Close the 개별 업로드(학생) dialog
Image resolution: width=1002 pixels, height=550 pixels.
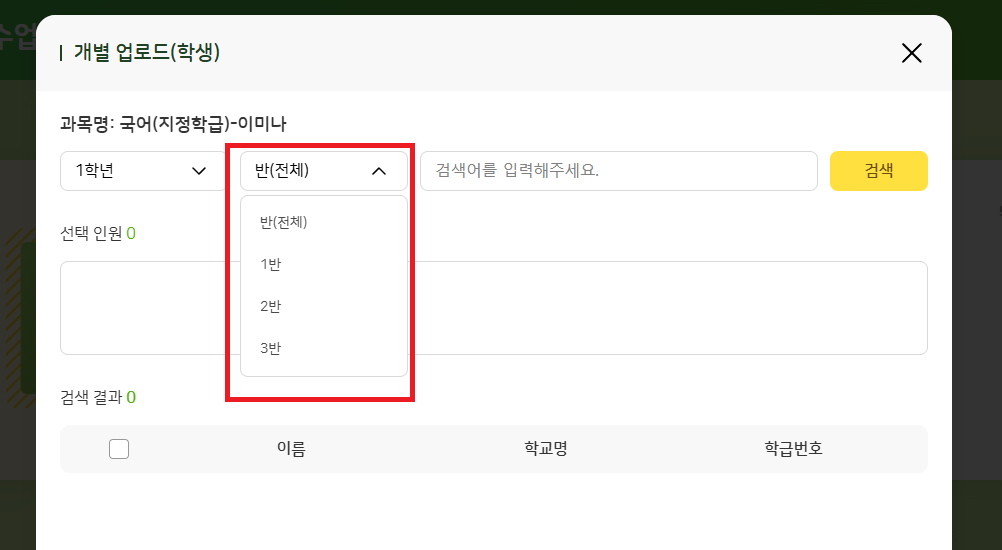[x=911, y=53]
